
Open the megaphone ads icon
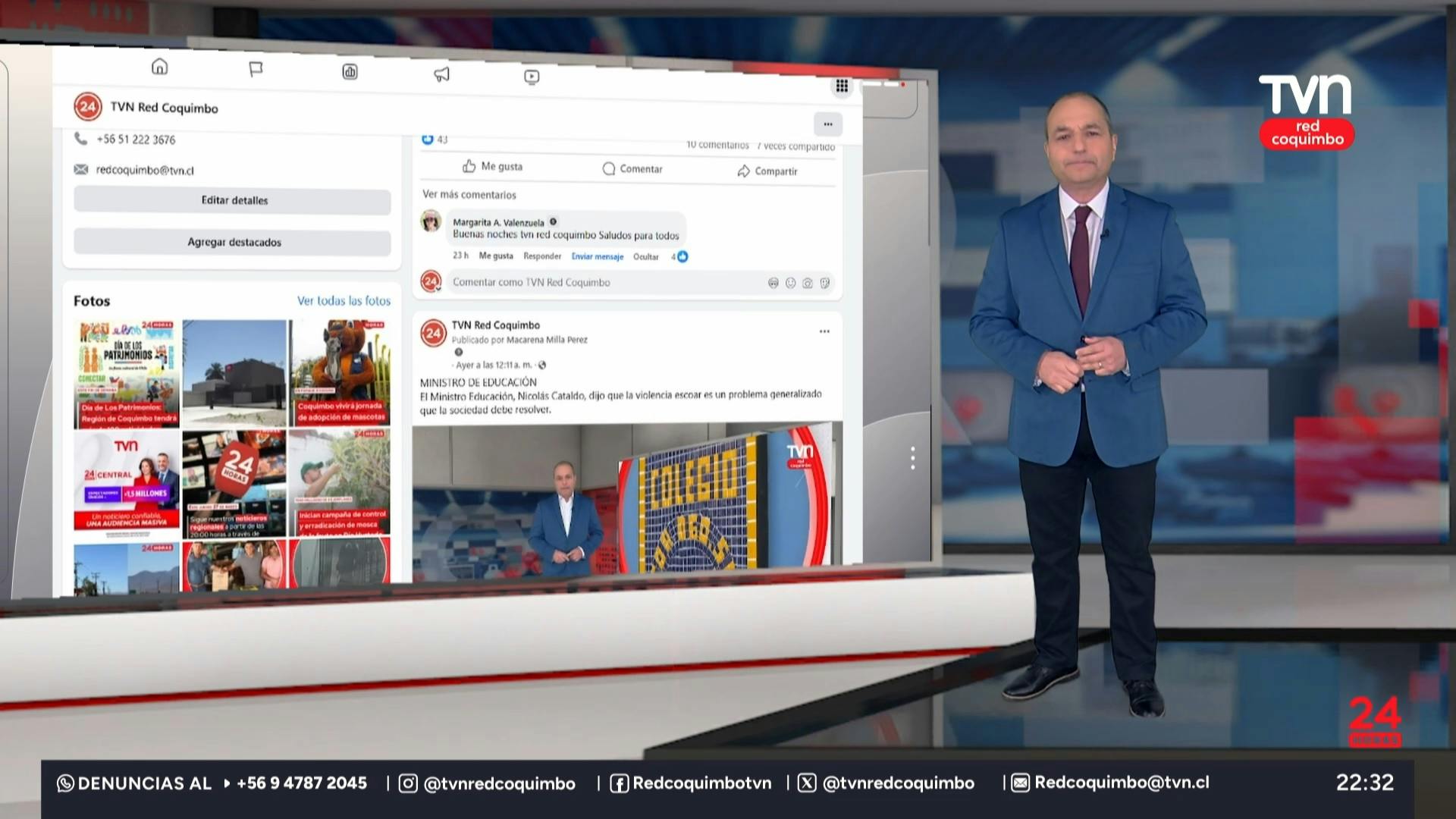tap(441, 74)
